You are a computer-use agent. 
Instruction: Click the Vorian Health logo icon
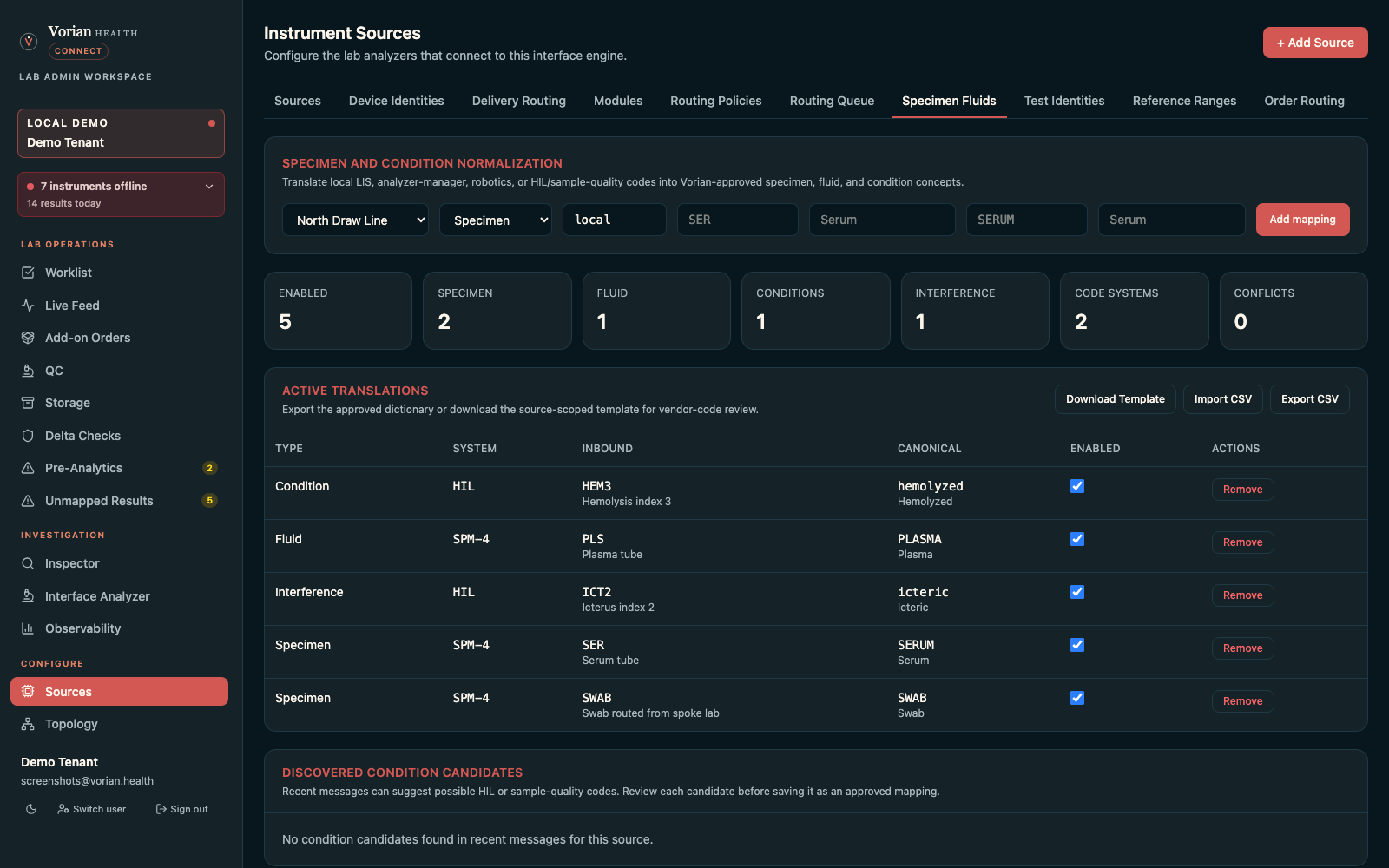pyautogui.click(x=29, y=41)
